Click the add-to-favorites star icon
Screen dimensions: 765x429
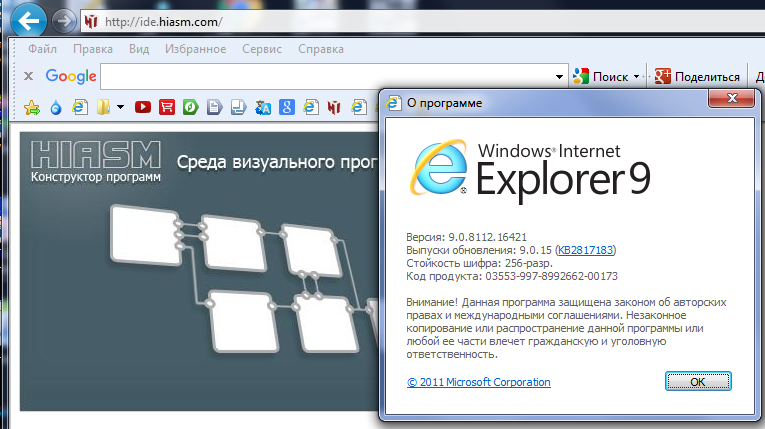pos(31,106)
